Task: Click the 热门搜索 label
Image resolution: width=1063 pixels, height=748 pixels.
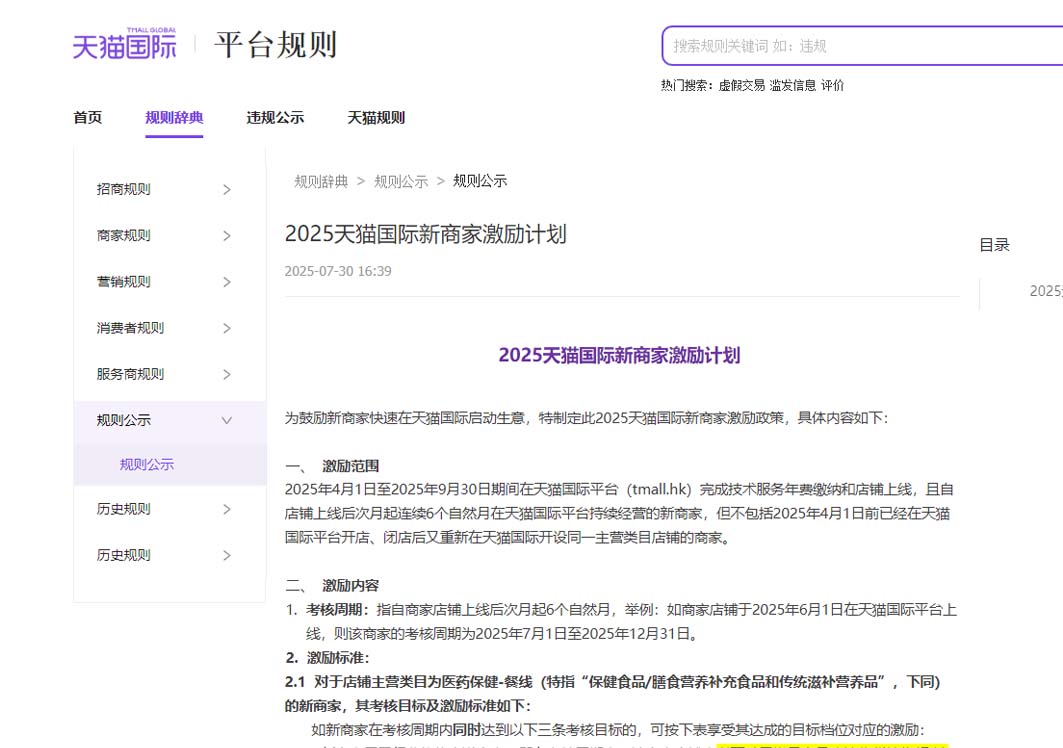Action: coord(687,85)
